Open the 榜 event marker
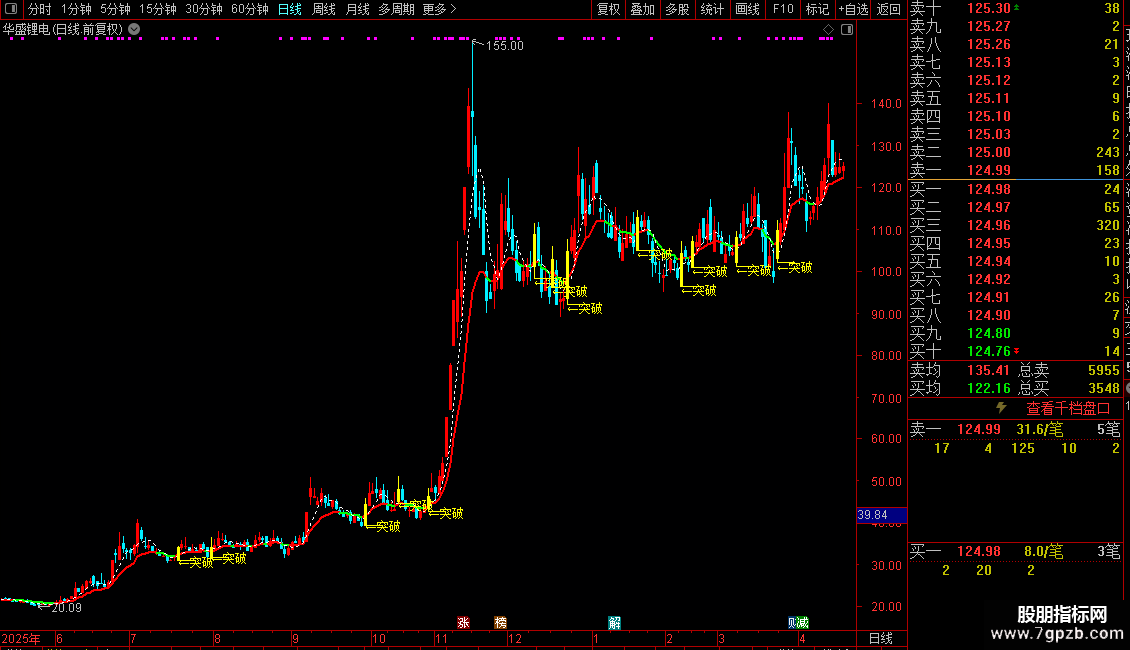 pos(500,623)
